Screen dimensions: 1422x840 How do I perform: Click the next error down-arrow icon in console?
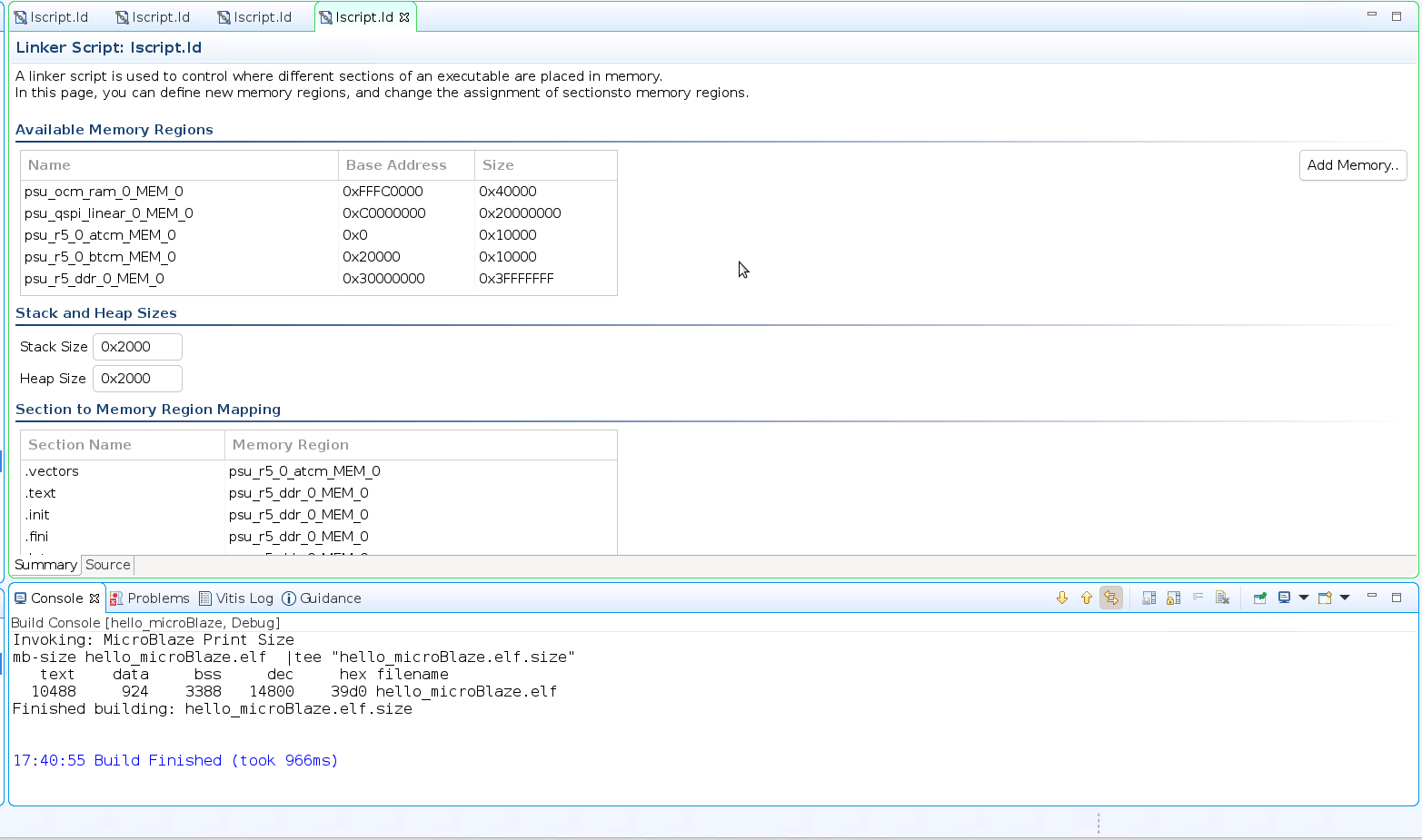point(1061,598)
